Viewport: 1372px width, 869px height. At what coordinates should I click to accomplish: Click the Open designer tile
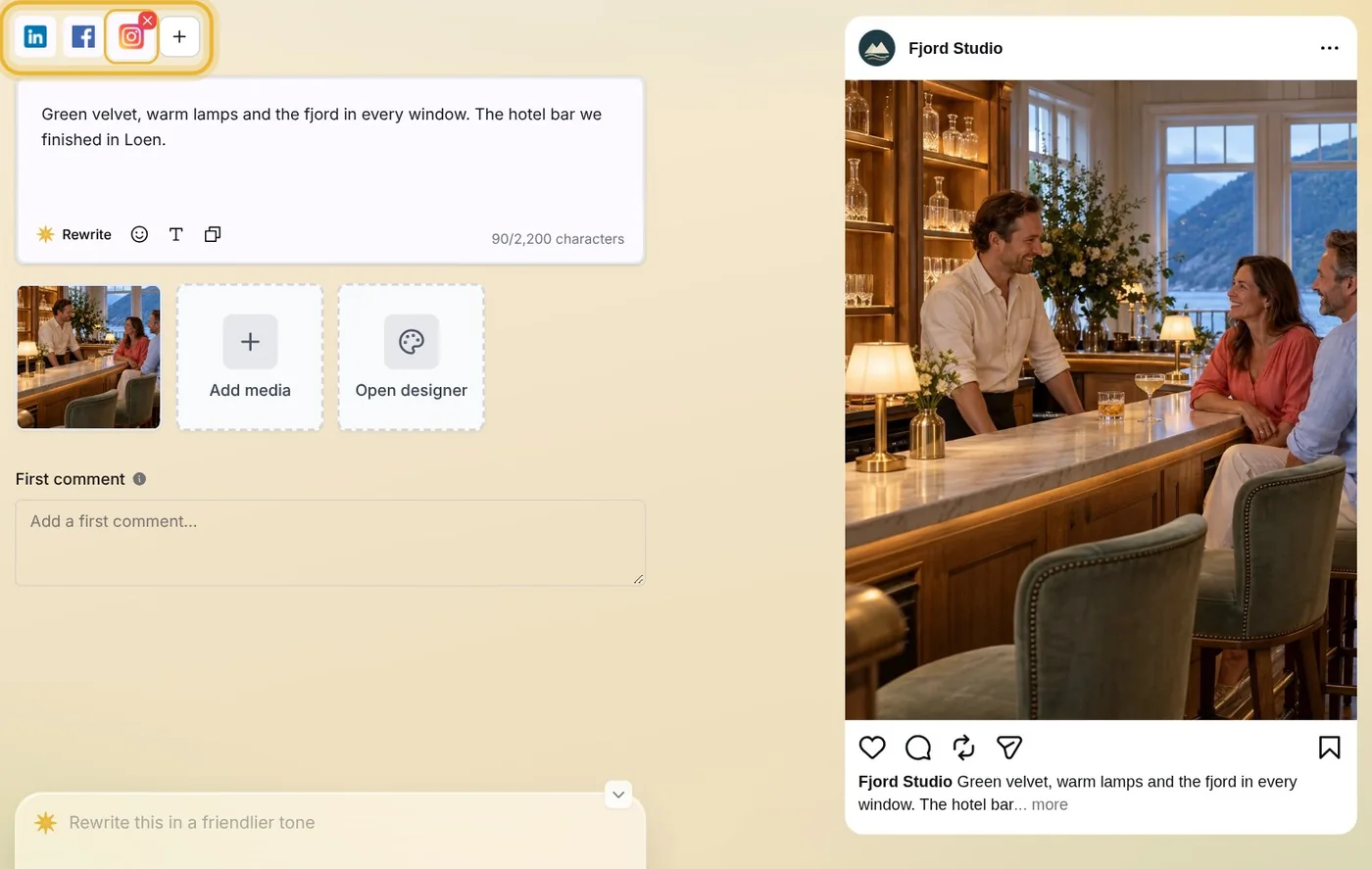(412, 358)
